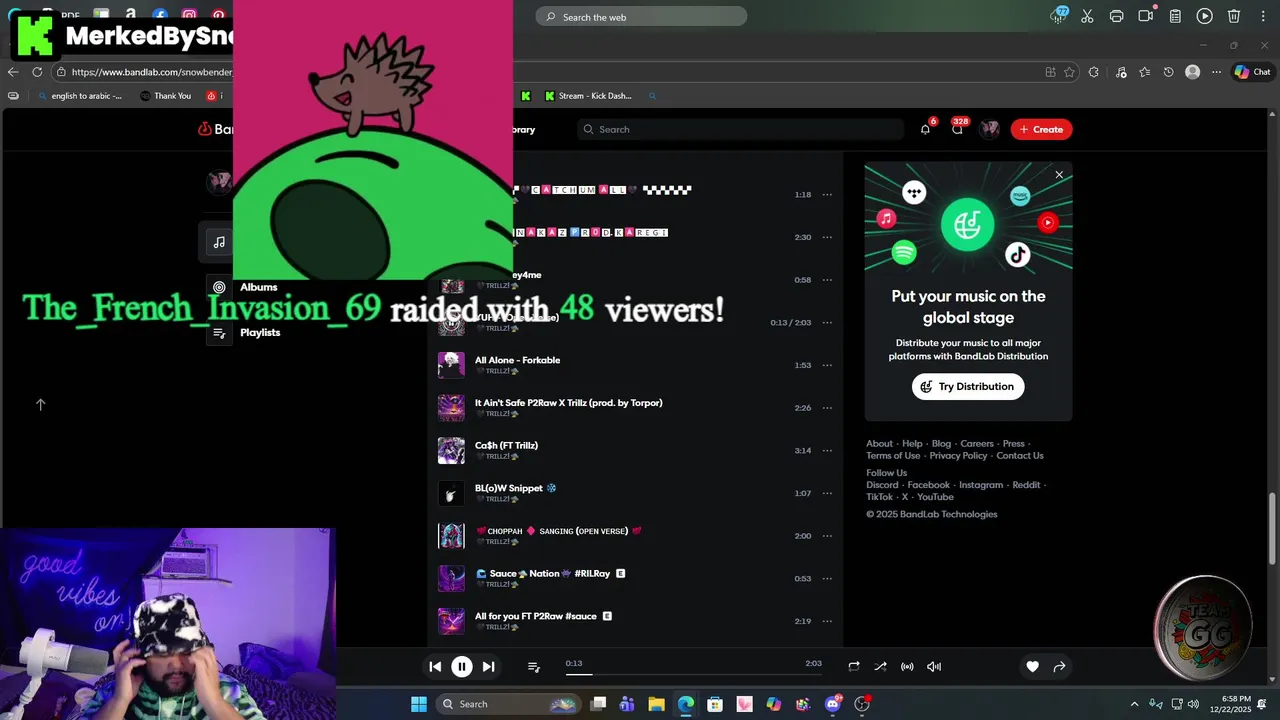
Task: Add page to favorites star icon
Action: [1069, 72]
